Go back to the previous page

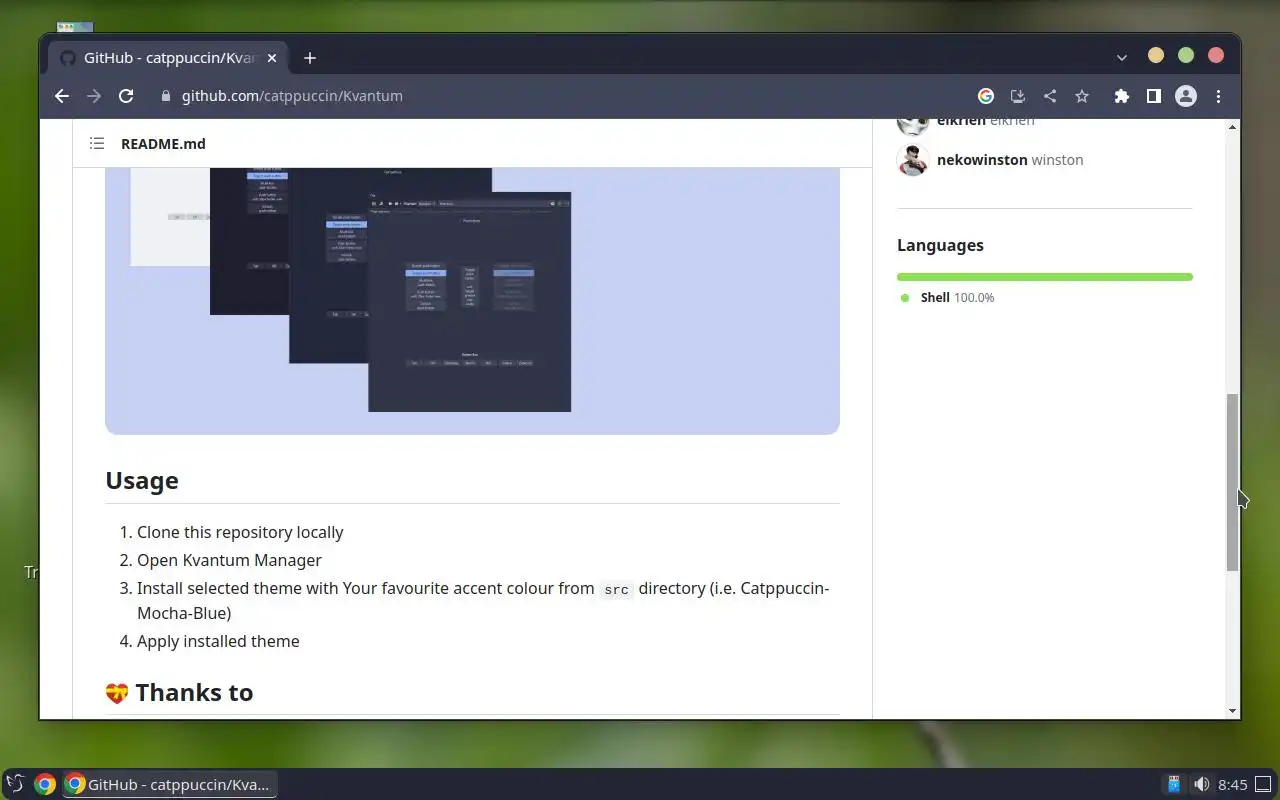[x=62, y=96]
